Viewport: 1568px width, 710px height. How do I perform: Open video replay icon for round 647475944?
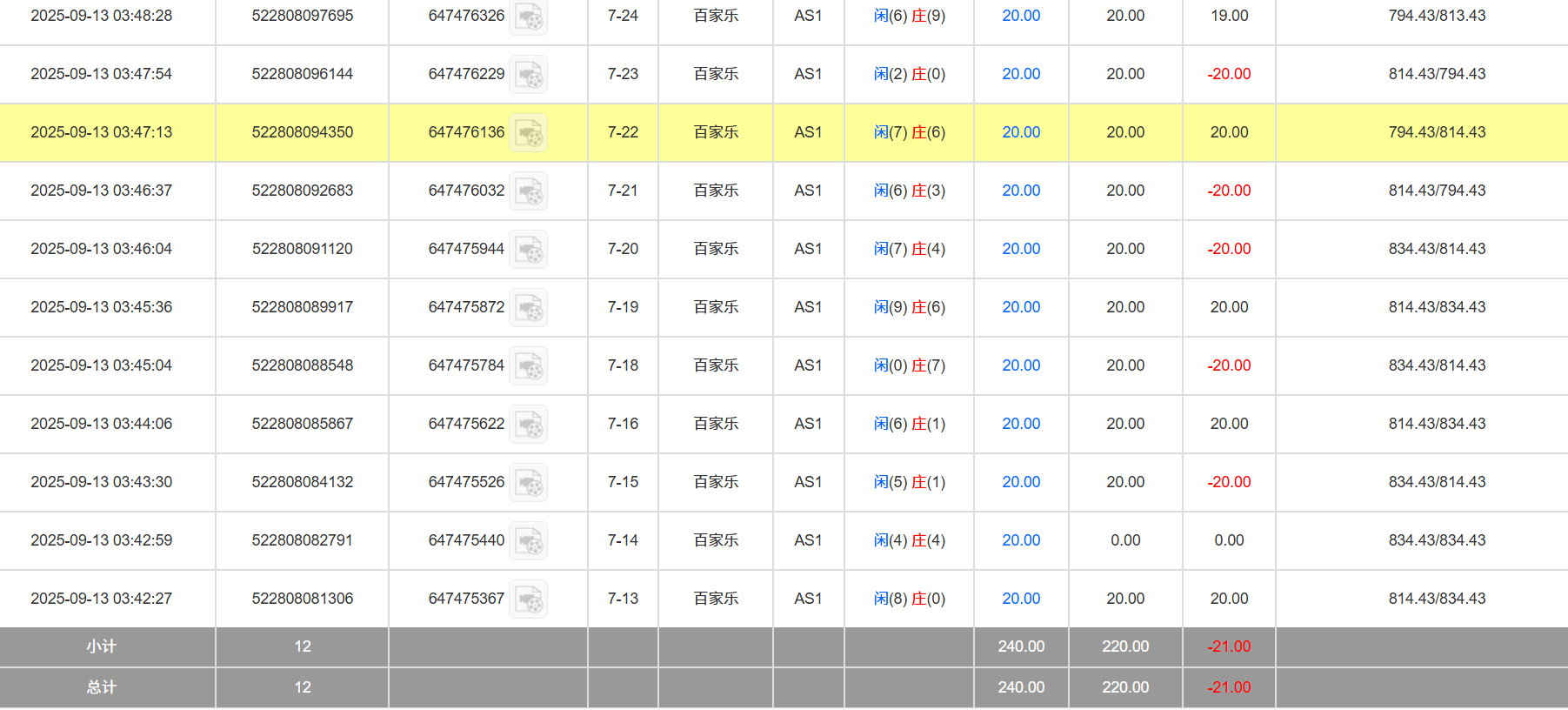[528, 249]
